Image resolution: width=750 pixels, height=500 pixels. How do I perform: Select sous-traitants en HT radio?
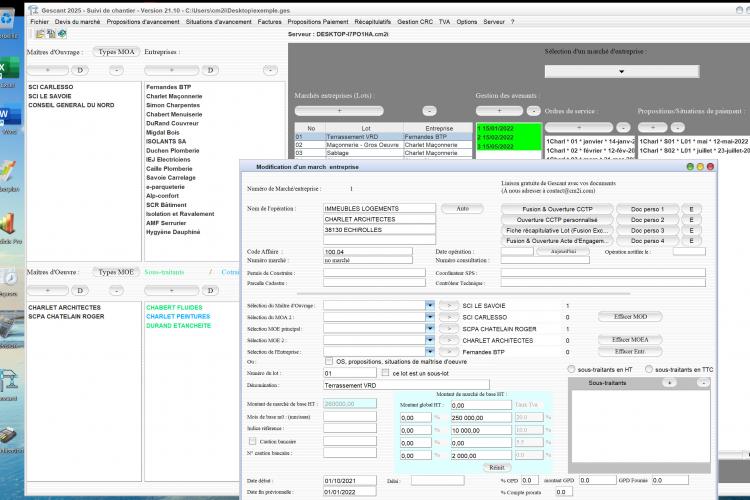571,369
